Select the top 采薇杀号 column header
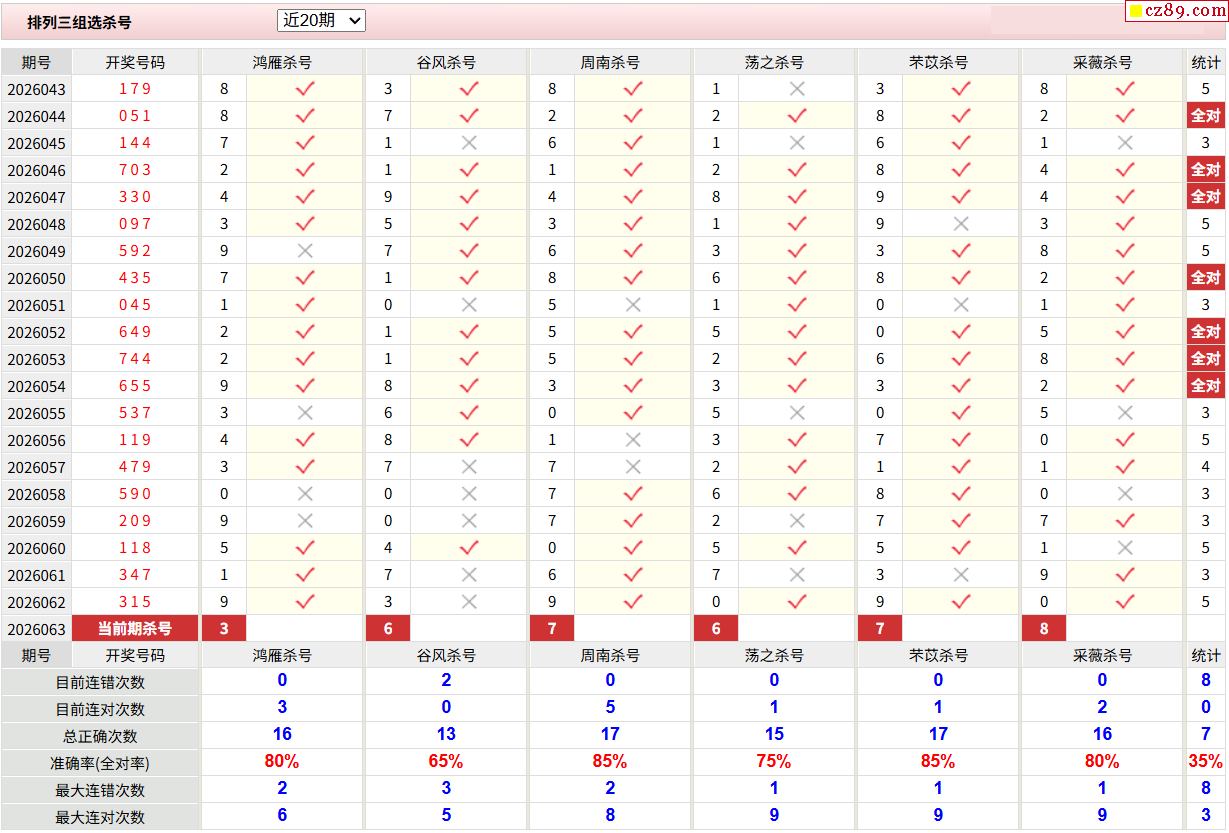Screen dimensions: 1229x833 tap(1102, 62)
